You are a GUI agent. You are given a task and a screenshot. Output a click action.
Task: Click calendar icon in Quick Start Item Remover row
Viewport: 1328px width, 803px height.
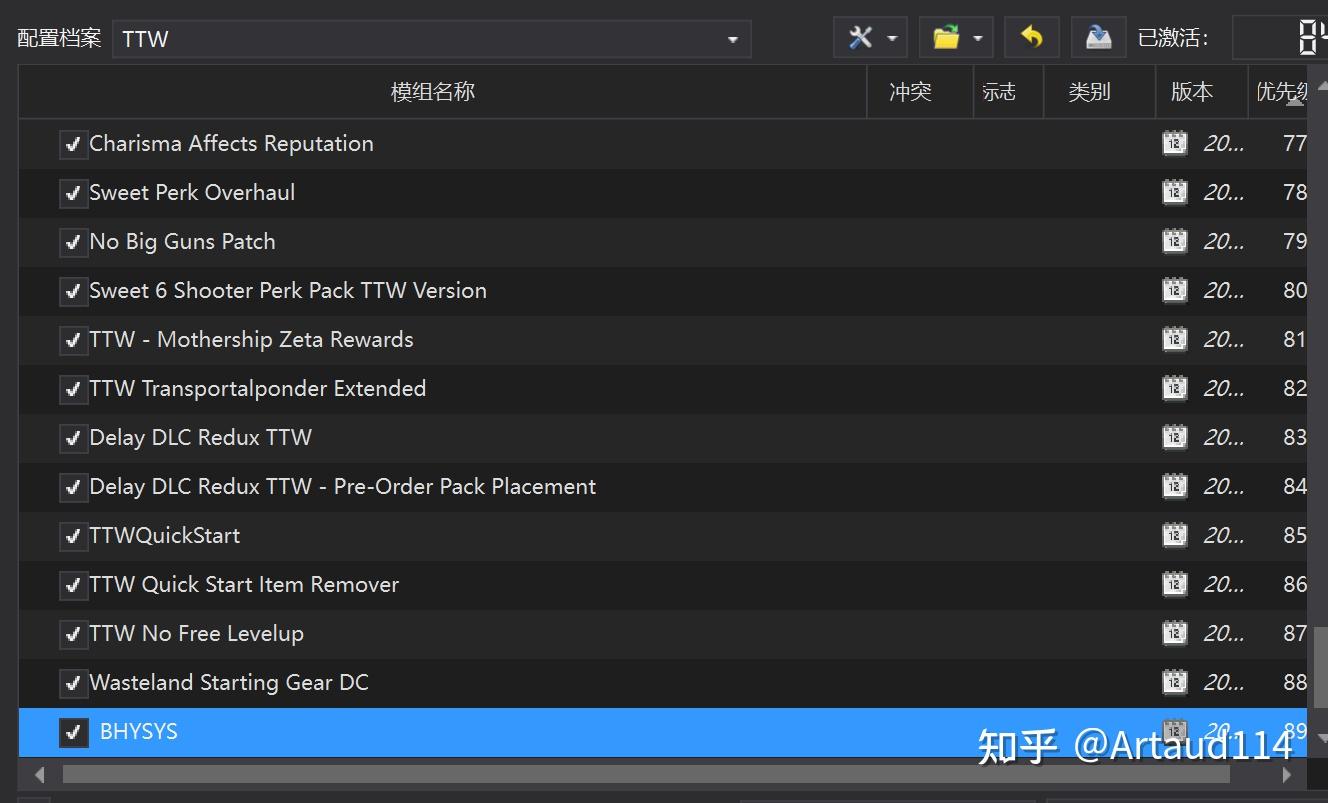(x=1175, y=584)
